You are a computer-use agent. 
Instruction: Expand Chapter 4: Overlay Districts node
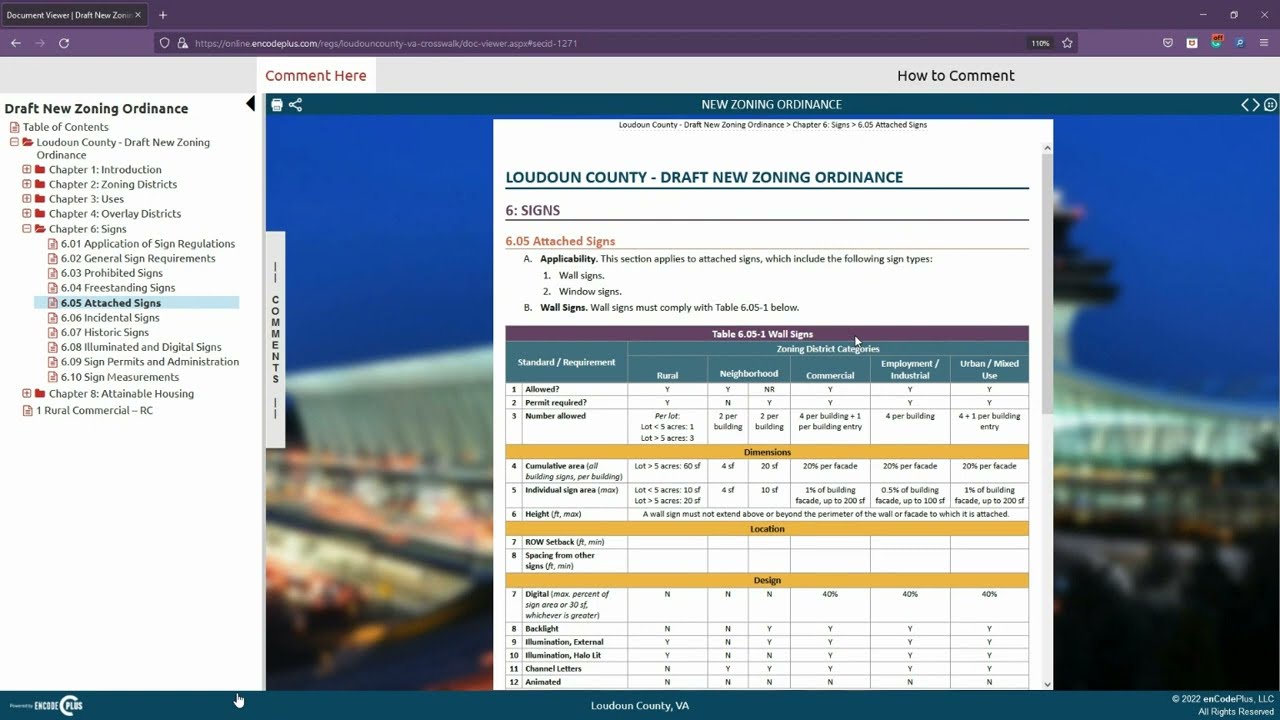(27, 213)
